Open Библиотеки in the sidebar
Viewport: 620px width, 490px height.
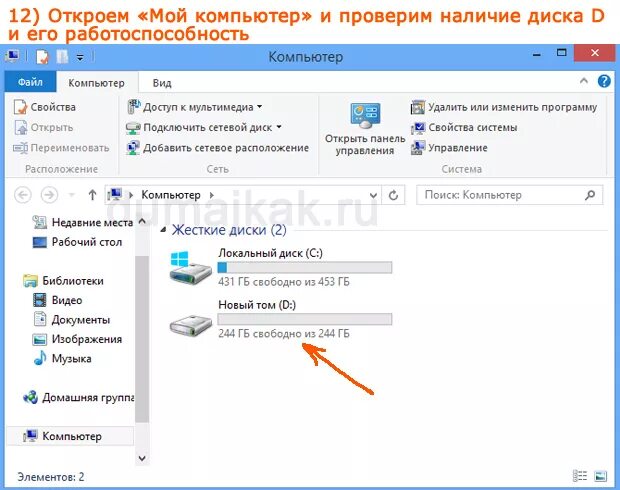63,281
